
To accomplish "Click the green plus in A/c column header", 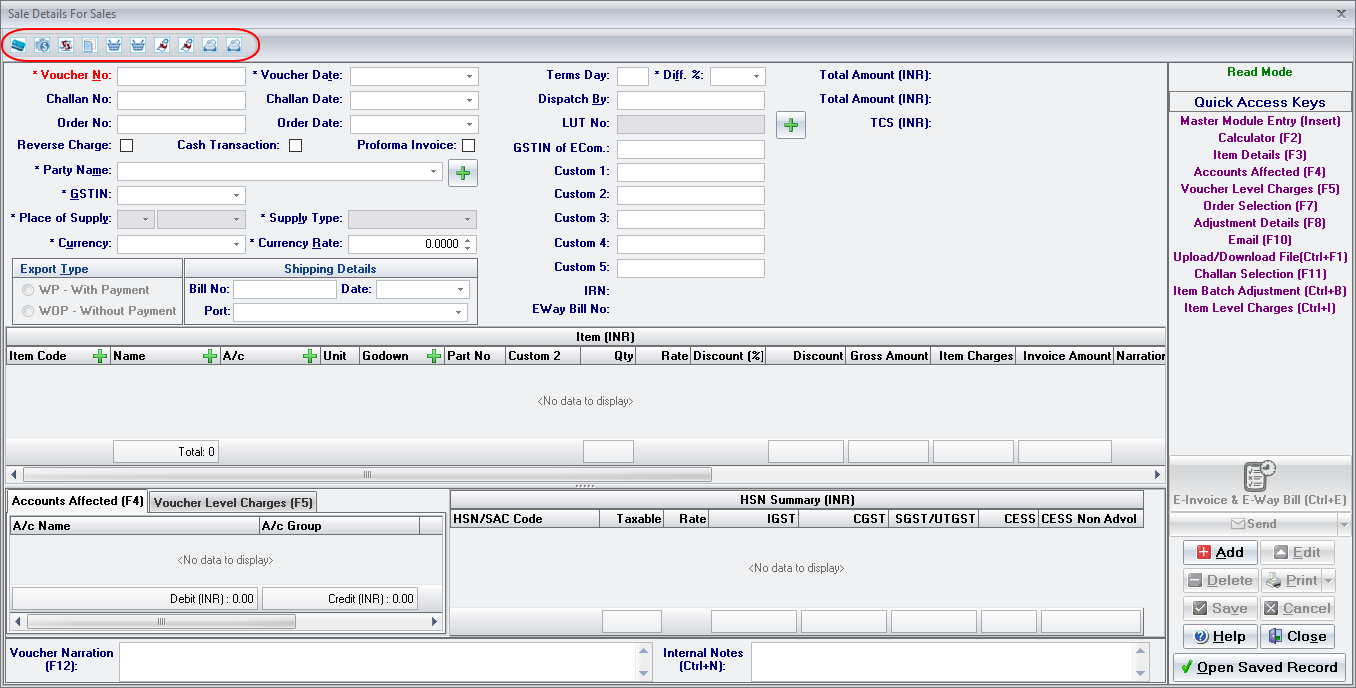I will (311, 356).
